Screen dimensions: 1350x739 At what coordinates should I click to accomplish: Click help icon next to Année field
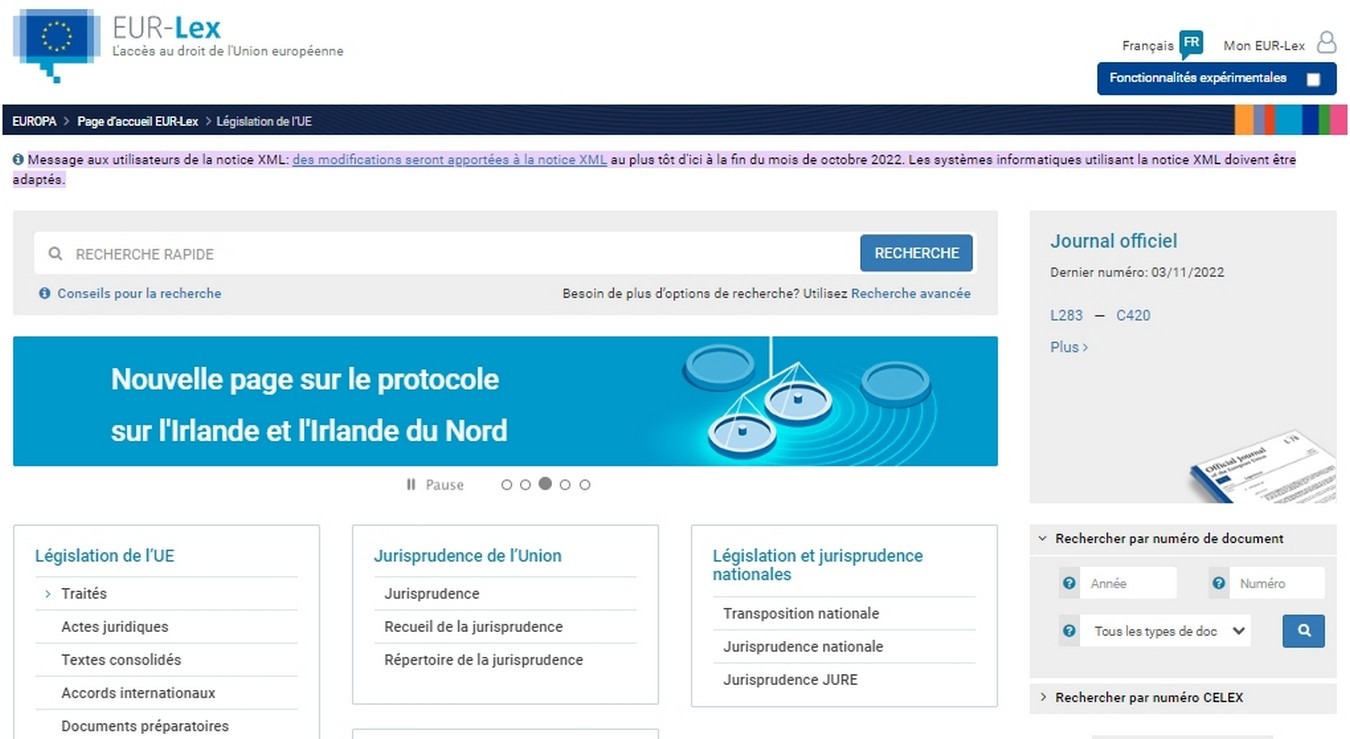tap(1069, 583)
